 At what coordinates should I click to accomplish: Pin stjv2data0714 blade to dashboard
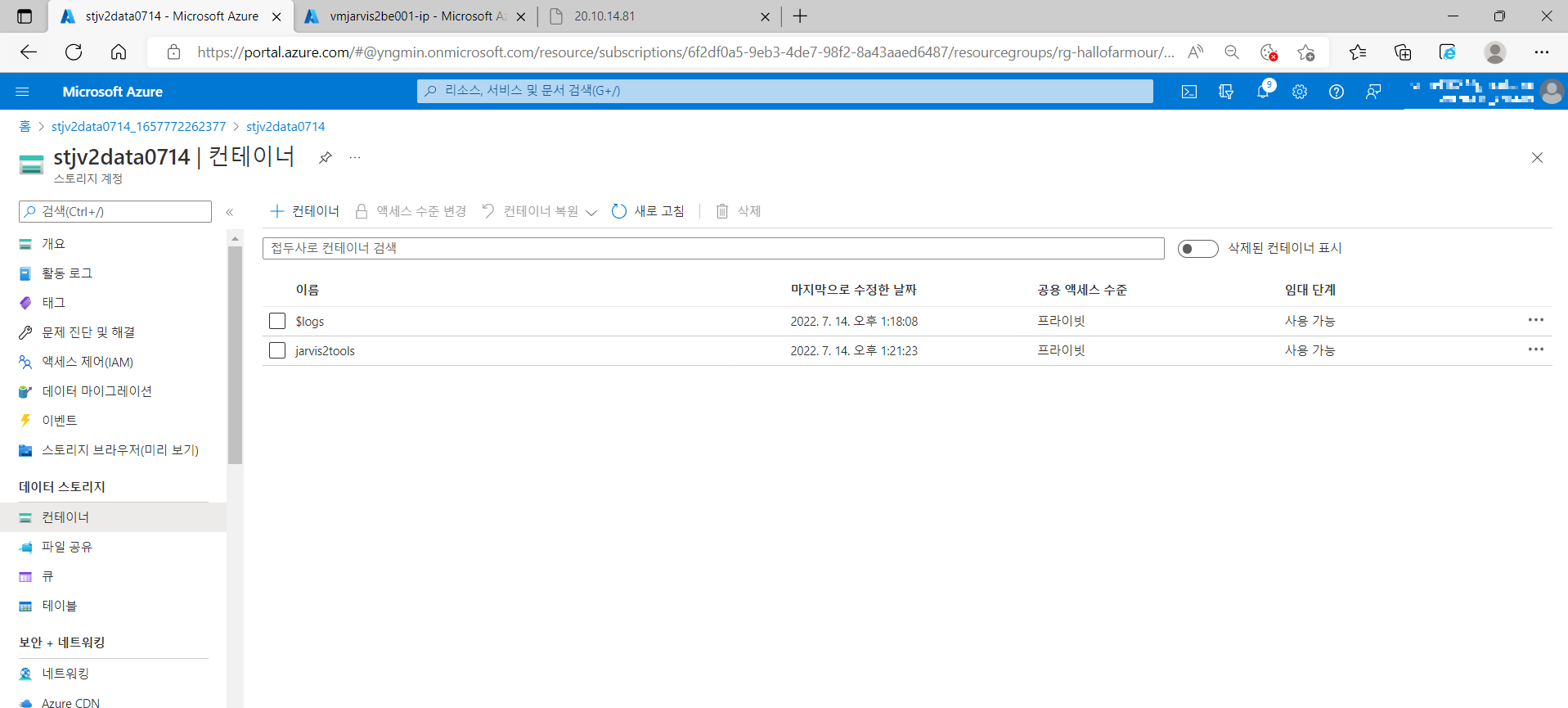click(326, 157)
